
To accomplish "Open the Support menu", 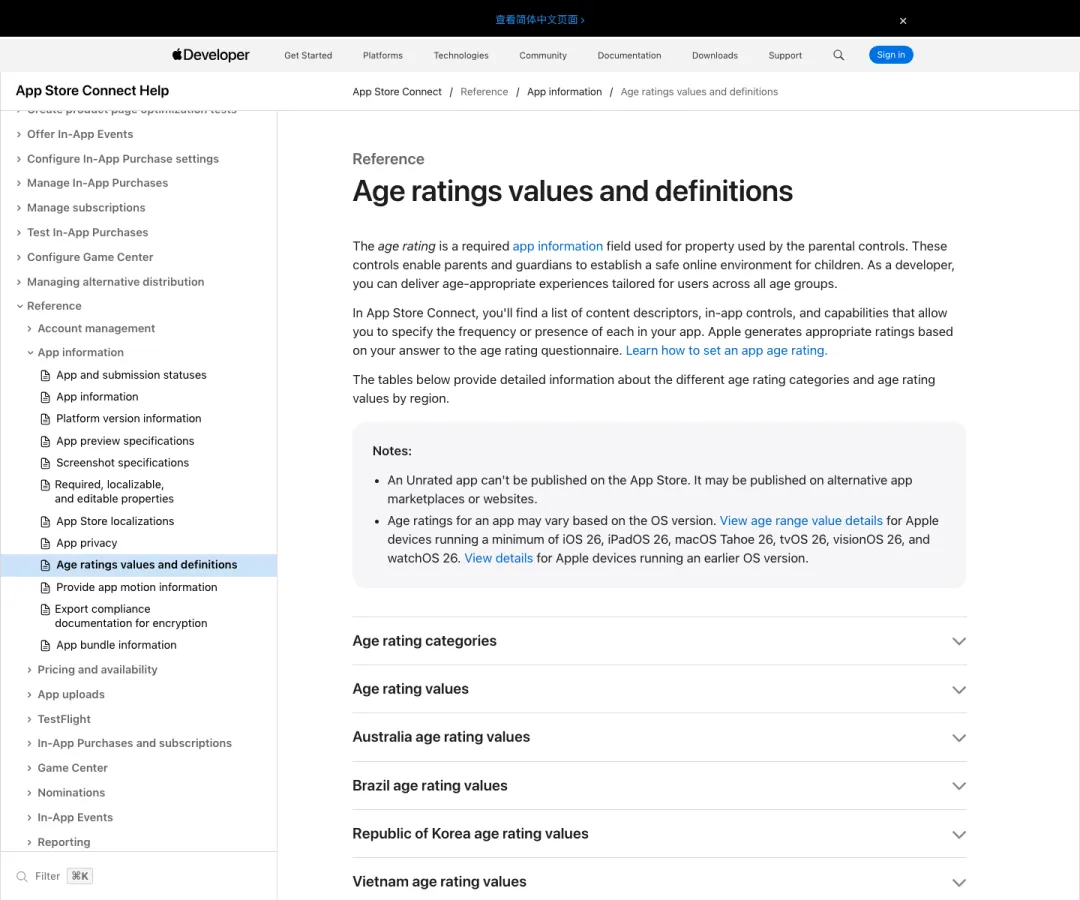I will (785, 56).
